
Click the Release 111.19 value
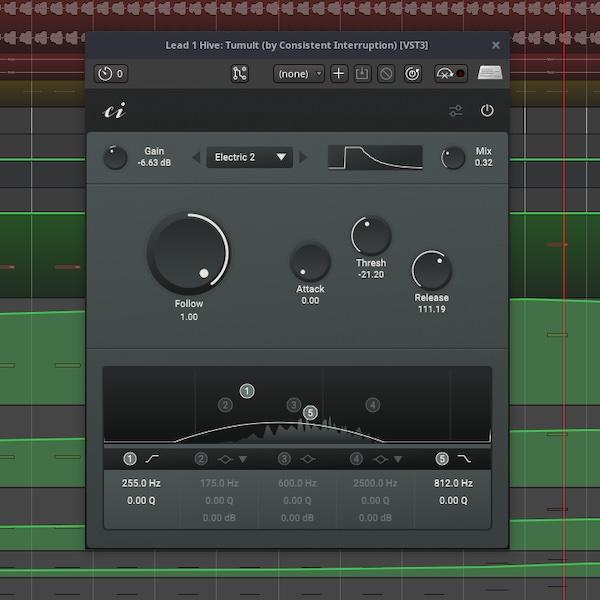(x=432, y=309)
